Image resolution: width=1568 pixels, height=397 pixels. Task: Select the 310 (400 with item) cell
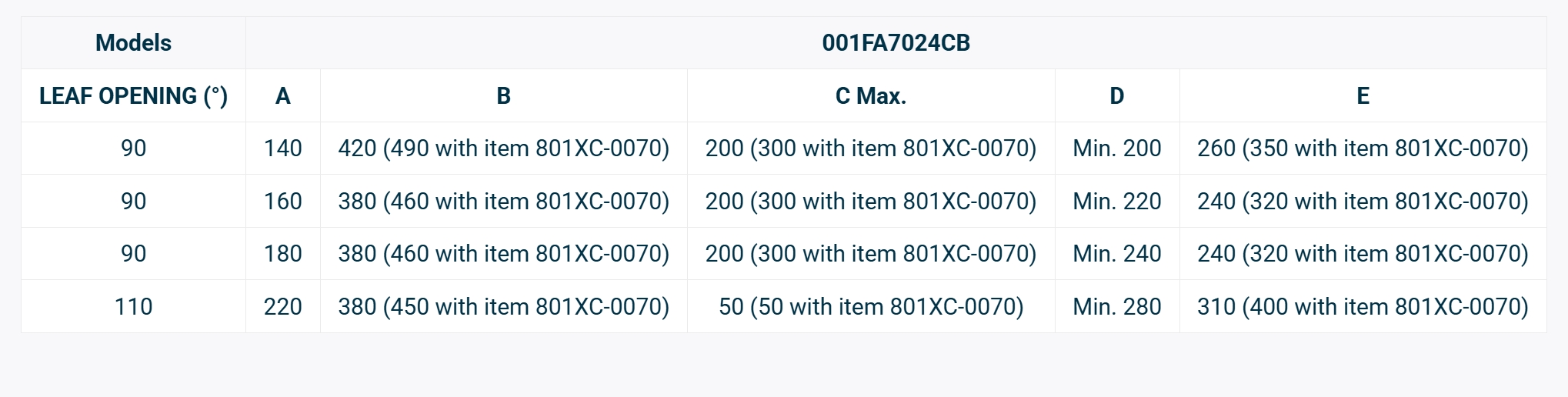pos(1363,307)
